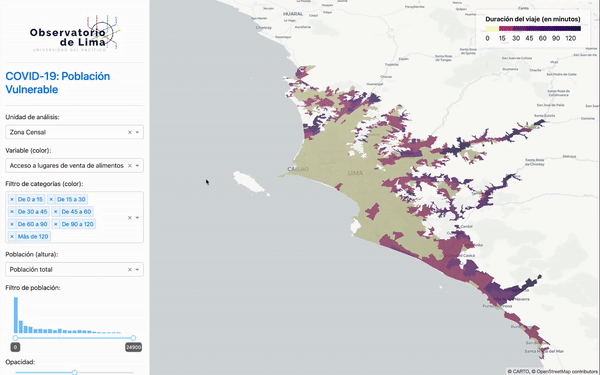The image size is (600, 375).
Task: Click the pale yellow legend swatch
Action: point(492,29)
